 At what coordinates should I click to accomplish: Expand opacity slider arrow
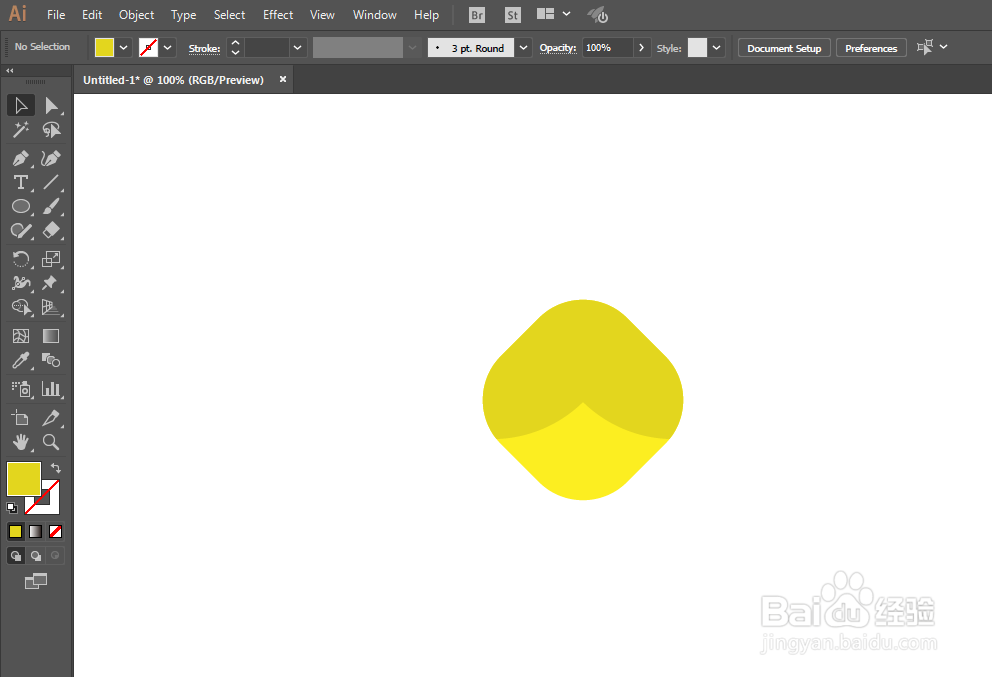click(x=642, y=47)
